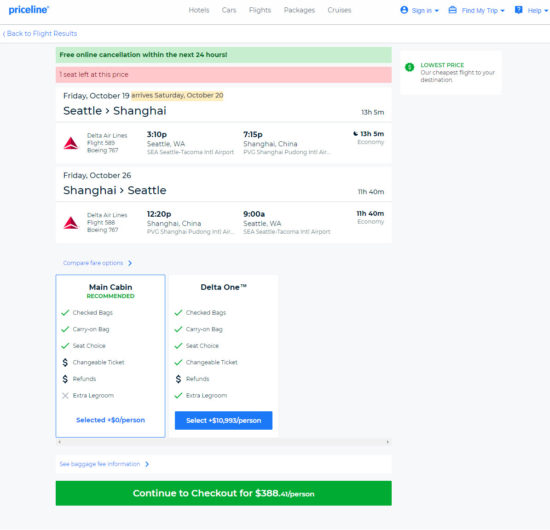Click the Find My Trip briefcase icon
The image size is (550, 530).
click(452, 10)
